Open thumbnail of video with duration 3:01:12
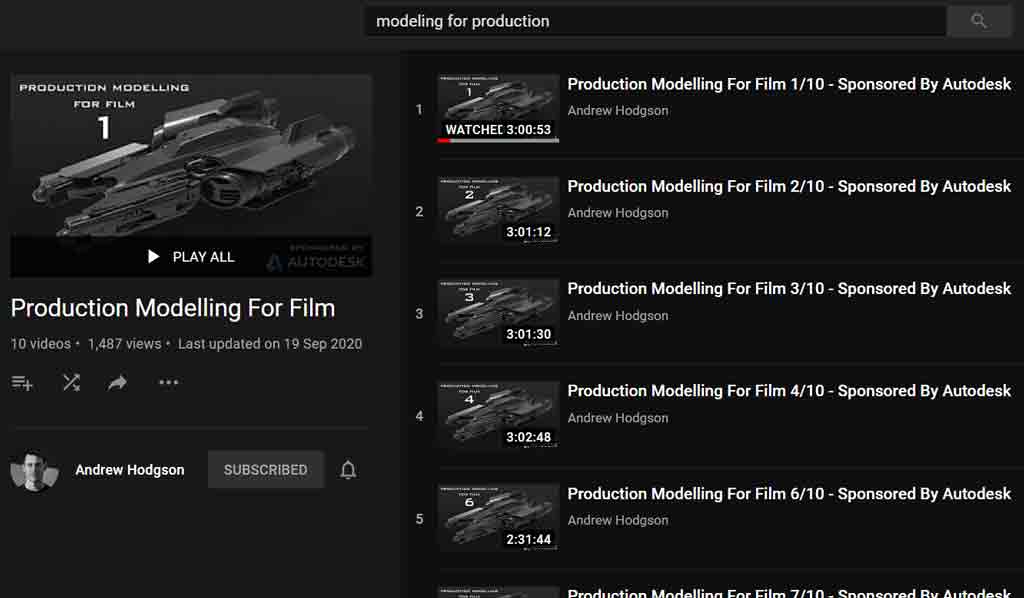Viewport: 1024px width, 598px height. point(498,210)
